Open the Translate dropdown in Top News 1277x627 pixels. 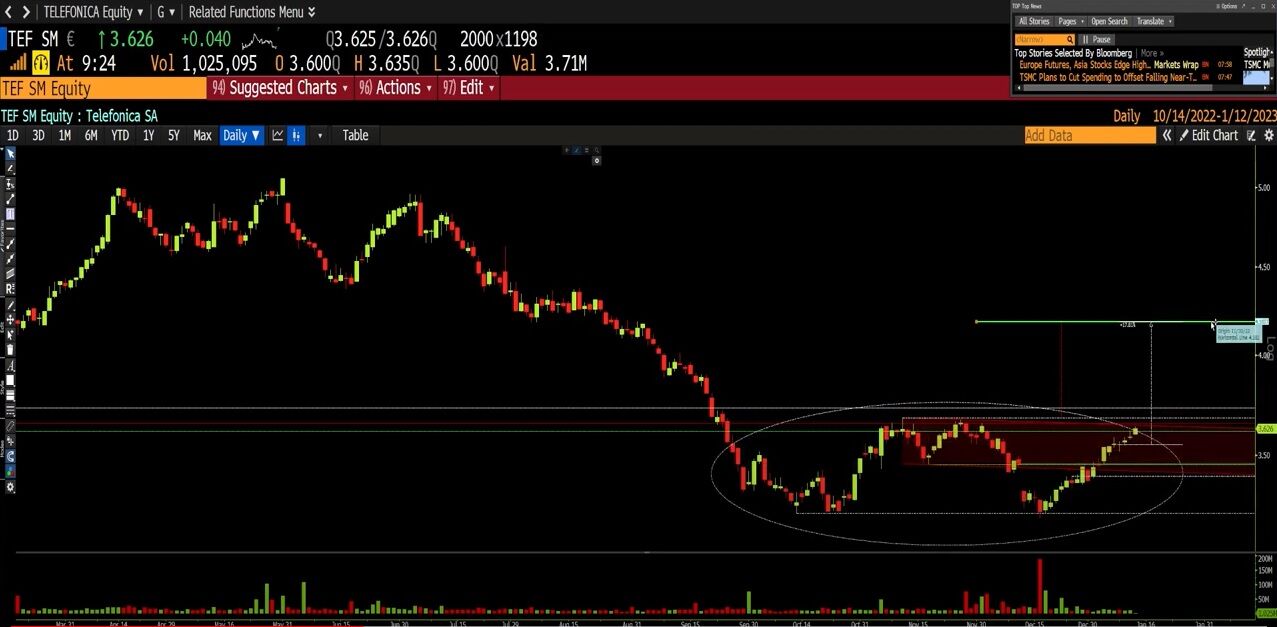tap(1154, 21)
